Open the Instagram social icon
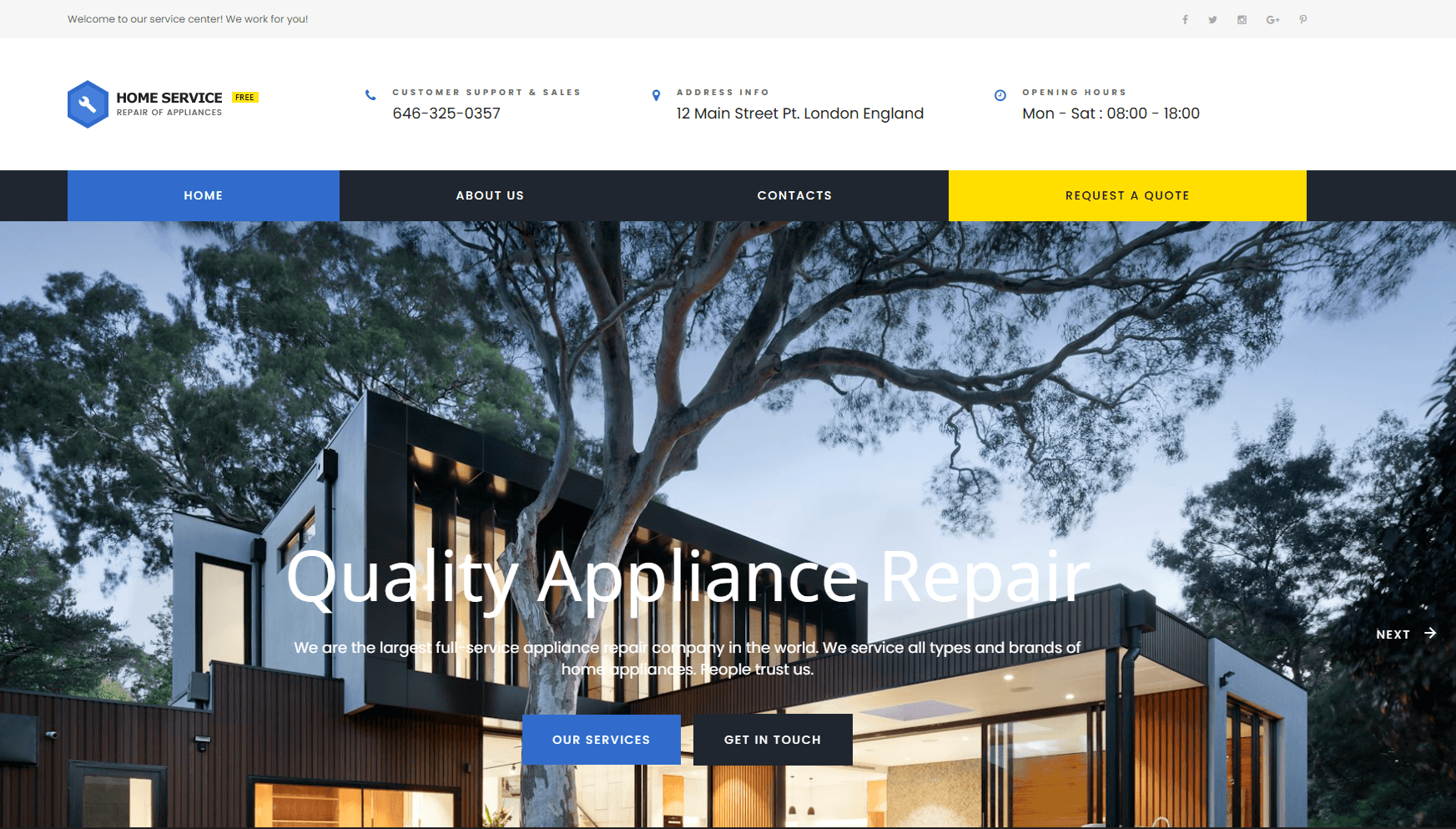 click(x=1242, y=19)
